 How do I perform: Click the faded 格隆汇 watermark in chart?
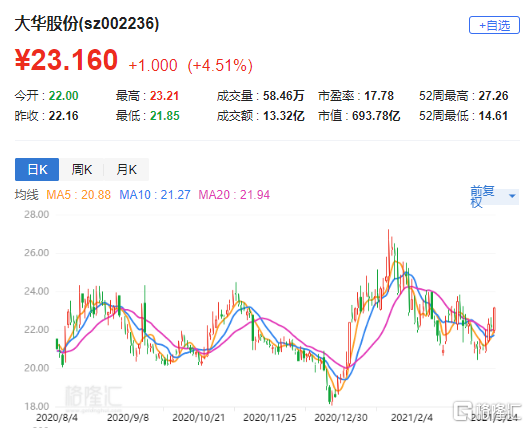click(x=93, y=396)
